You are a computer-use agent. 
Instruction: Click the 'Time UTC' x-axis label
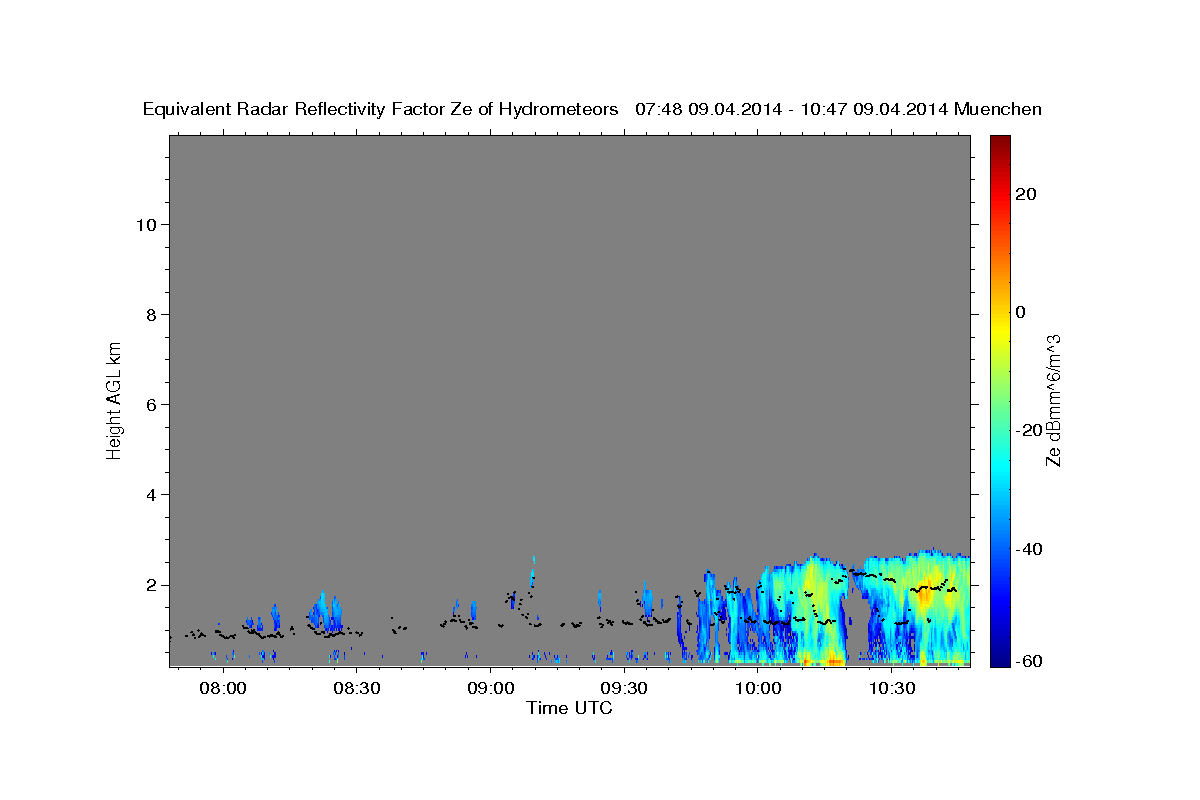569,708
